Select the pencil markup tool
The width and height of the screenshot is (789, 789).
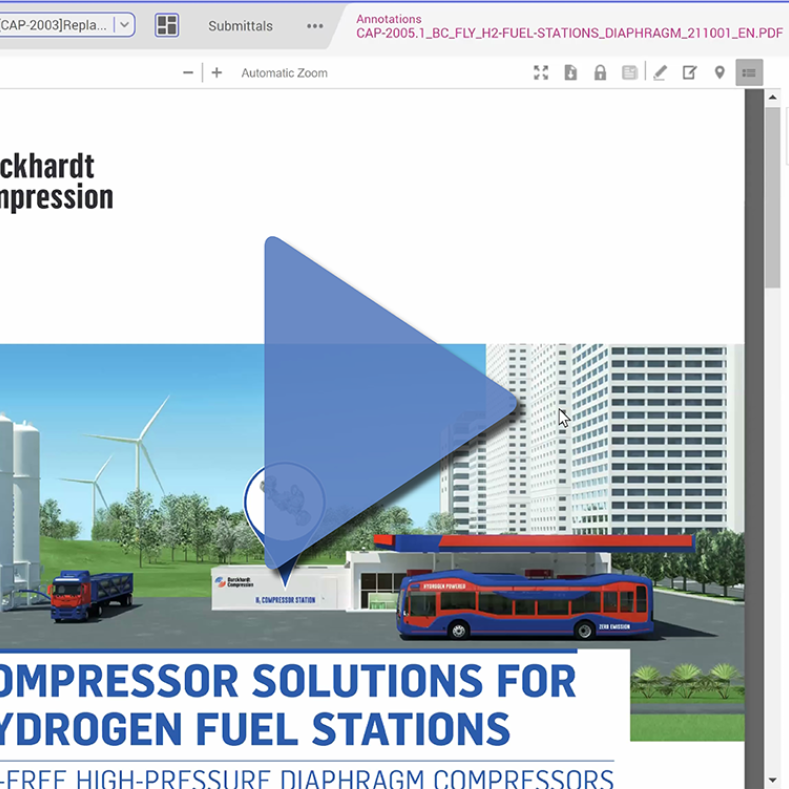coord(660,73)
